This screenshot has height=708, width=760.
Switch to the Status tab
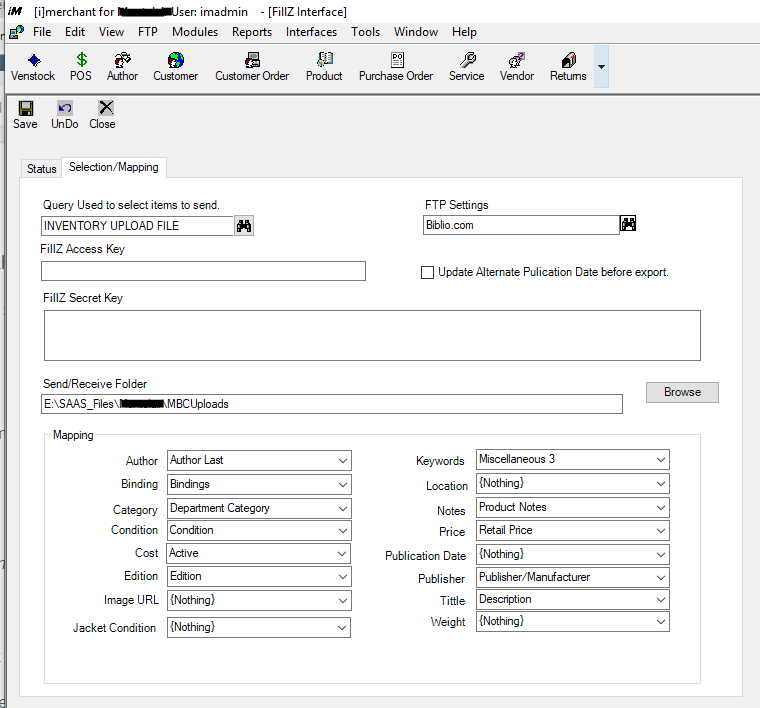(42, 169)
